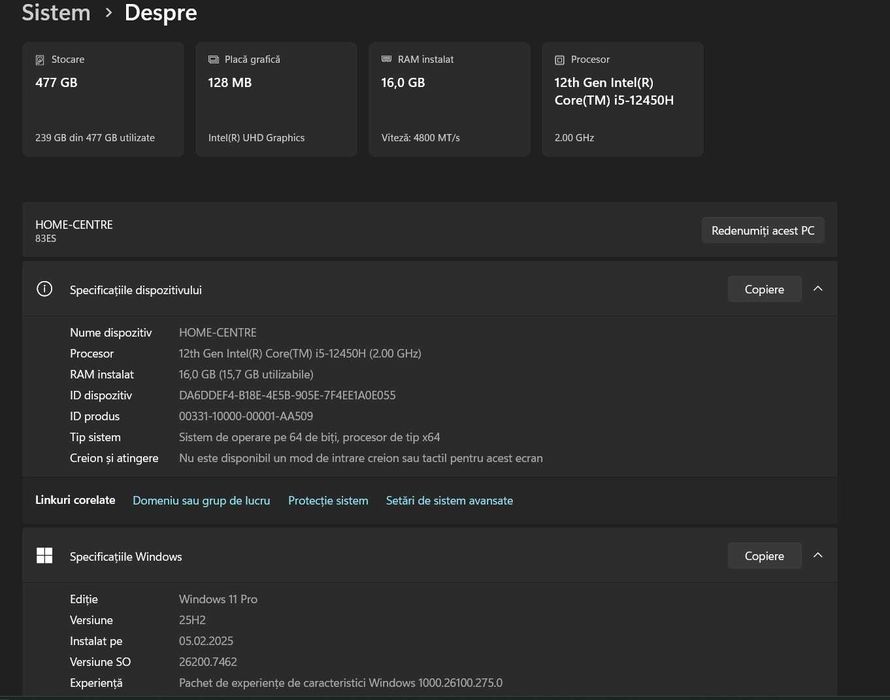Open the Stocare 477 GB card

click(x=103, y=99)
